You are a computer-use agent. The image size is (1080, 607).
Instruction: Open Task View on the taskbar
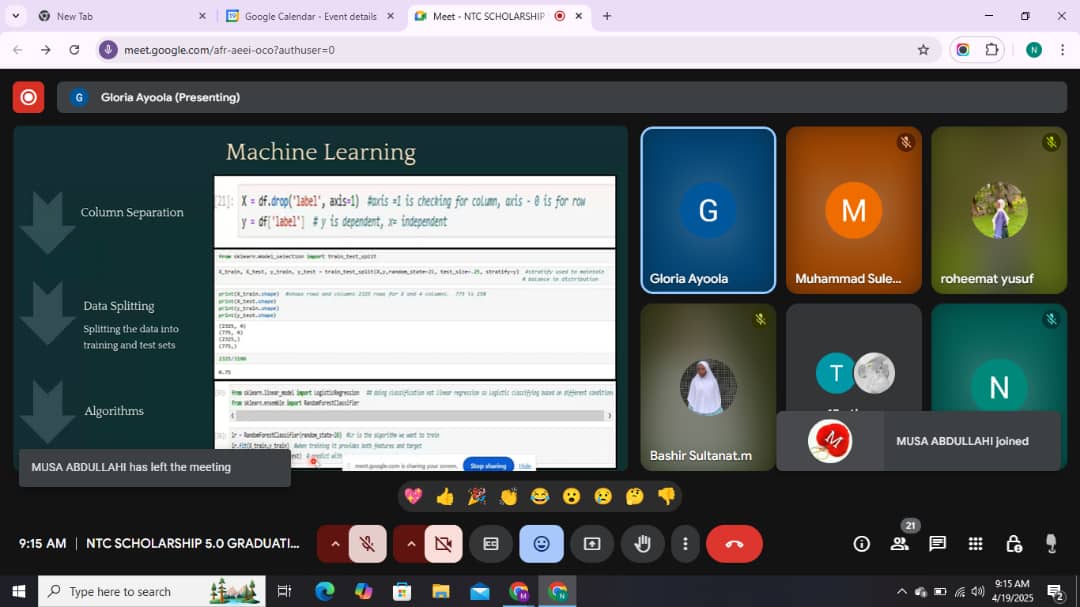[x=284, y=591]
